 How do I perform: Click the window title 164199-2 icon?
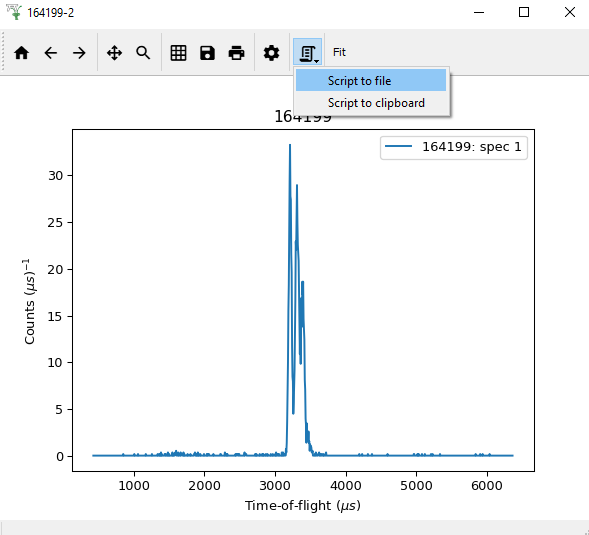tap(14, 12)
